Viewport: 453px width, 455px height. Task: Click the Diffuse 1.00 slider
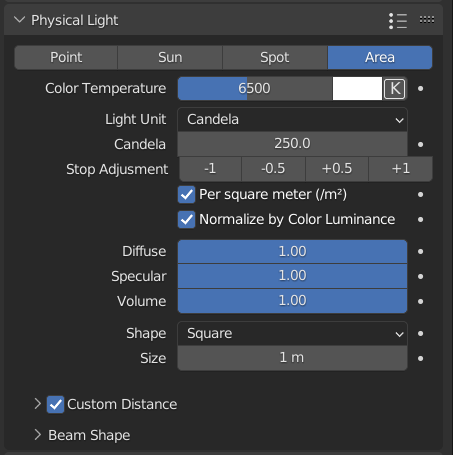(292, 252)
